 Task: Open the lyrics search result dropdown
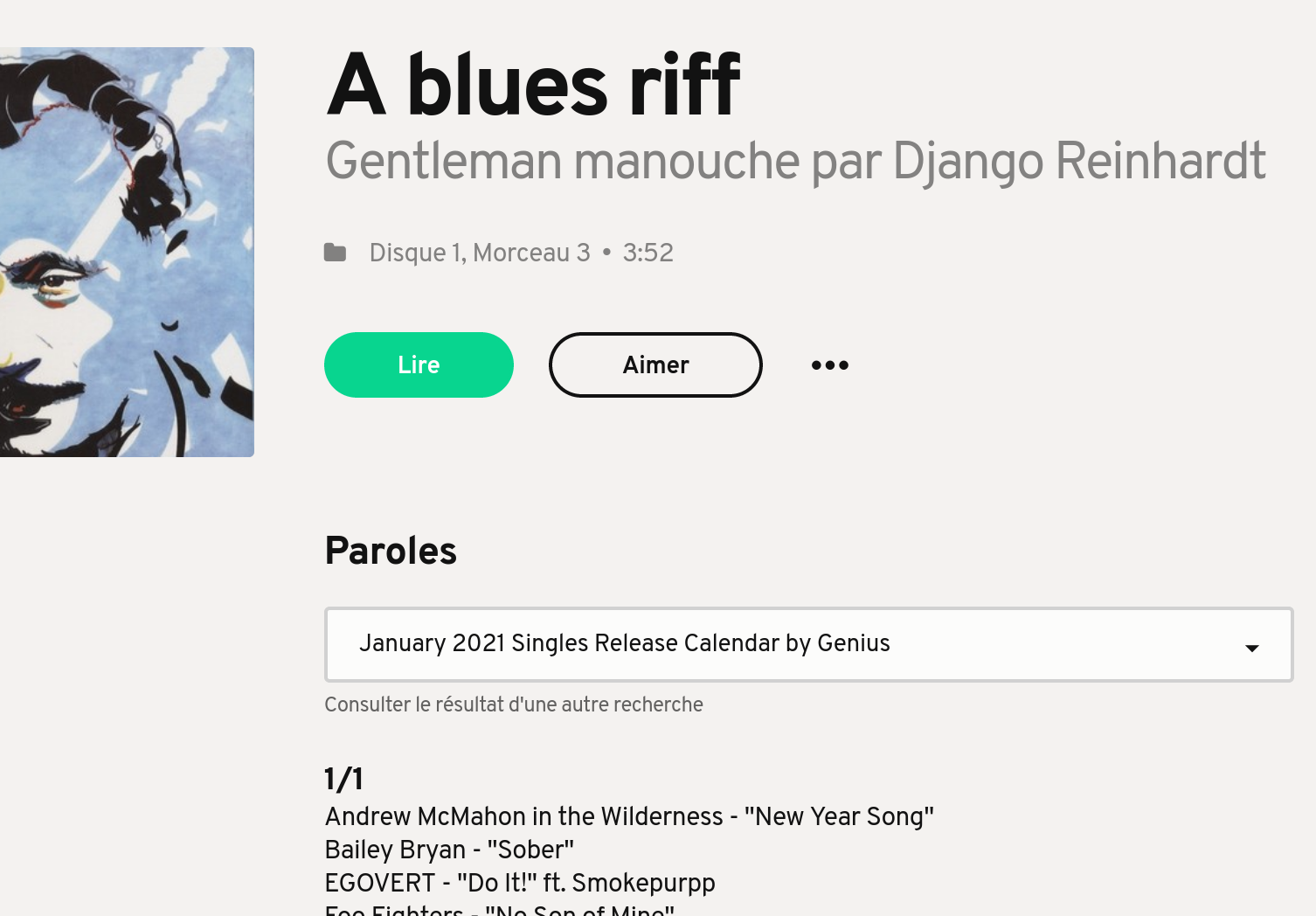808,644
